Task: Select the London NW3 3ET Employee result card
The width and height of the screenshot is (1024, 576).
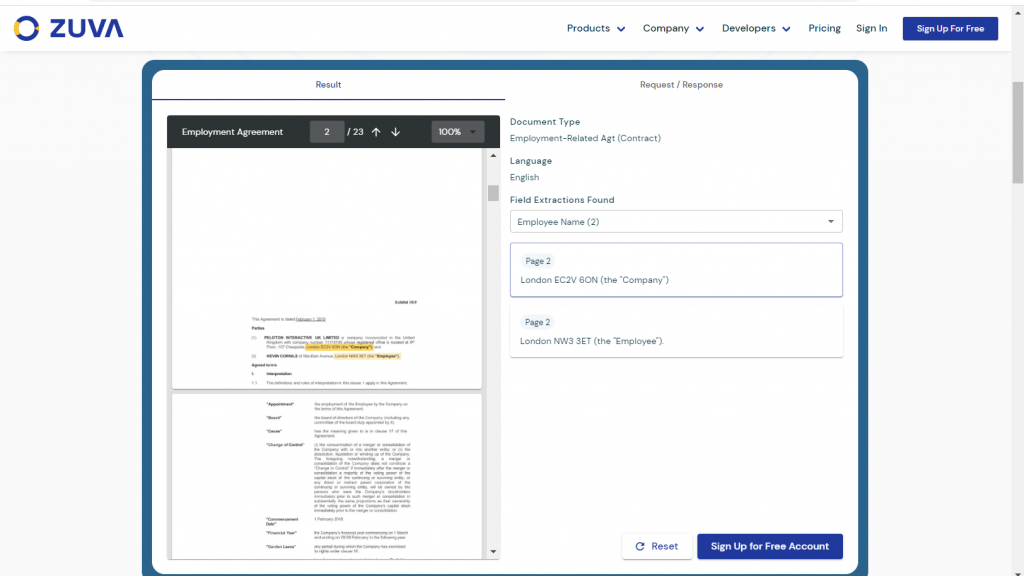Action: [x=676, y=331]
